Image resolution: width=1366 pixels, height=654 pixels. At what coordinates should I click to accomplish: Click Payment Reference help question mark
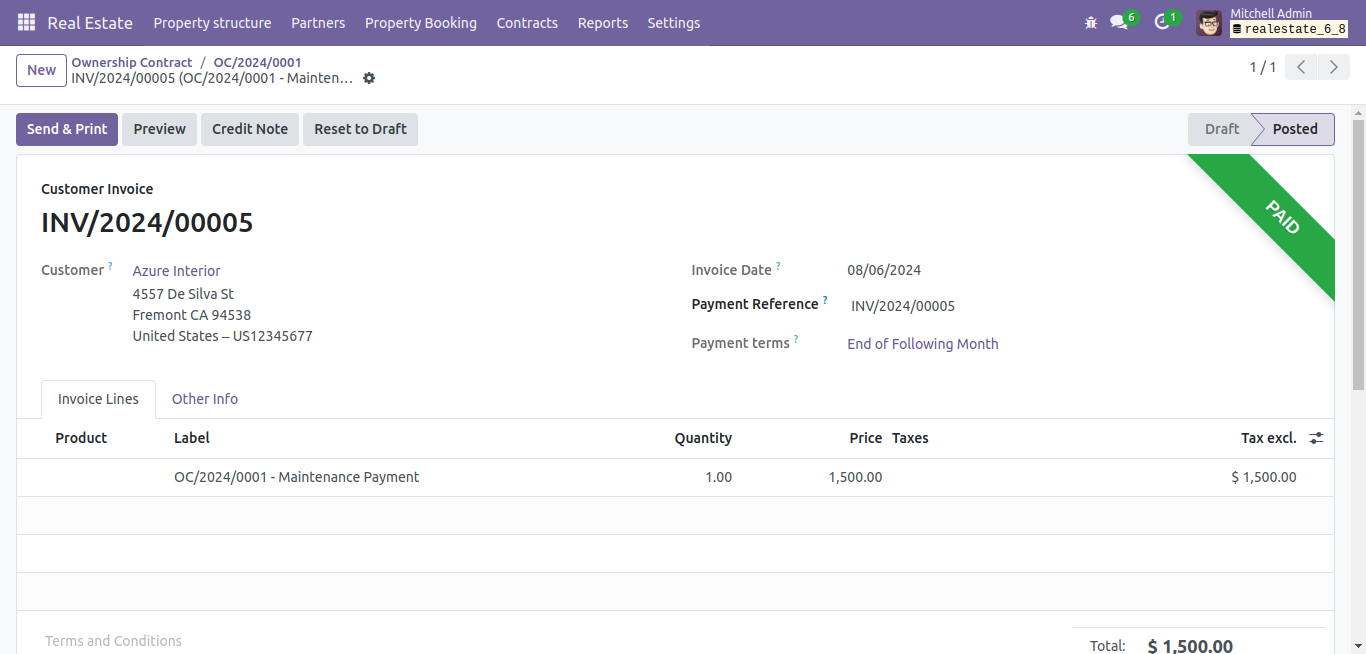pyautogui.click(x=825, y=301)
